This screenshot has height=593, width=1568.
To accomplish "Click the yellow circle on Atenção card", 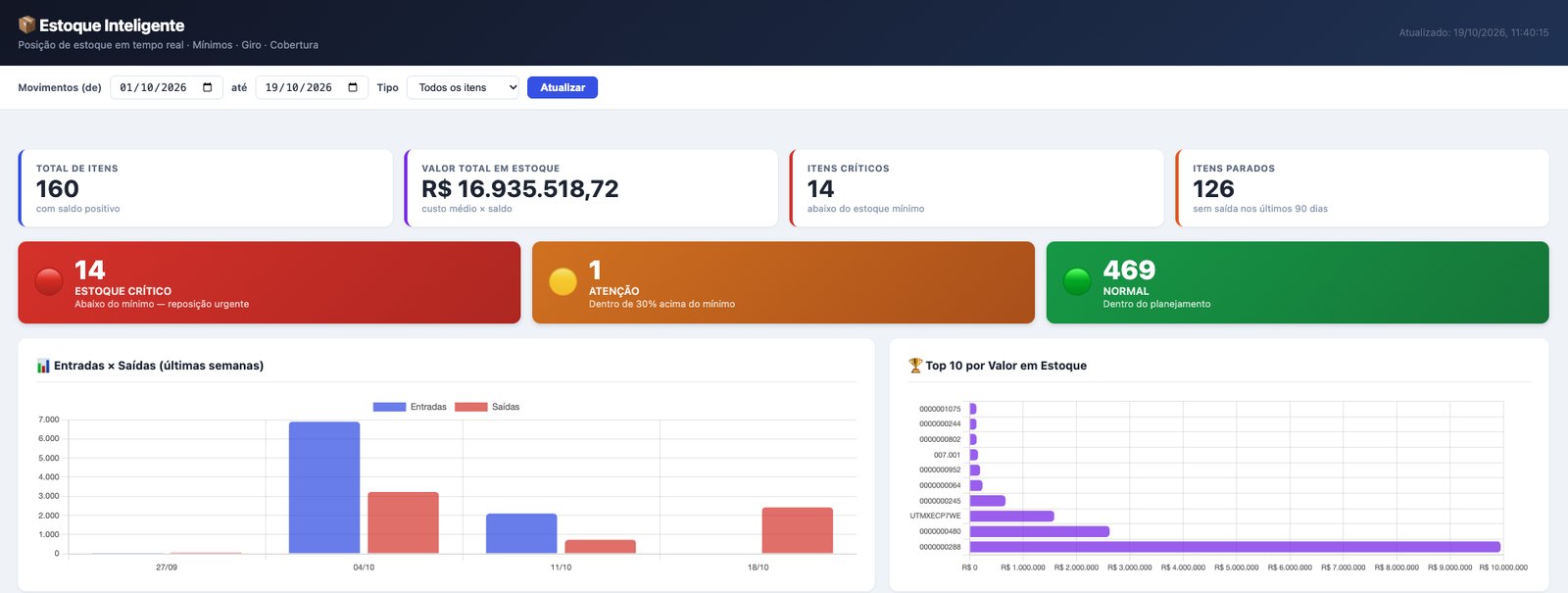I will click(x=563, y=281).
